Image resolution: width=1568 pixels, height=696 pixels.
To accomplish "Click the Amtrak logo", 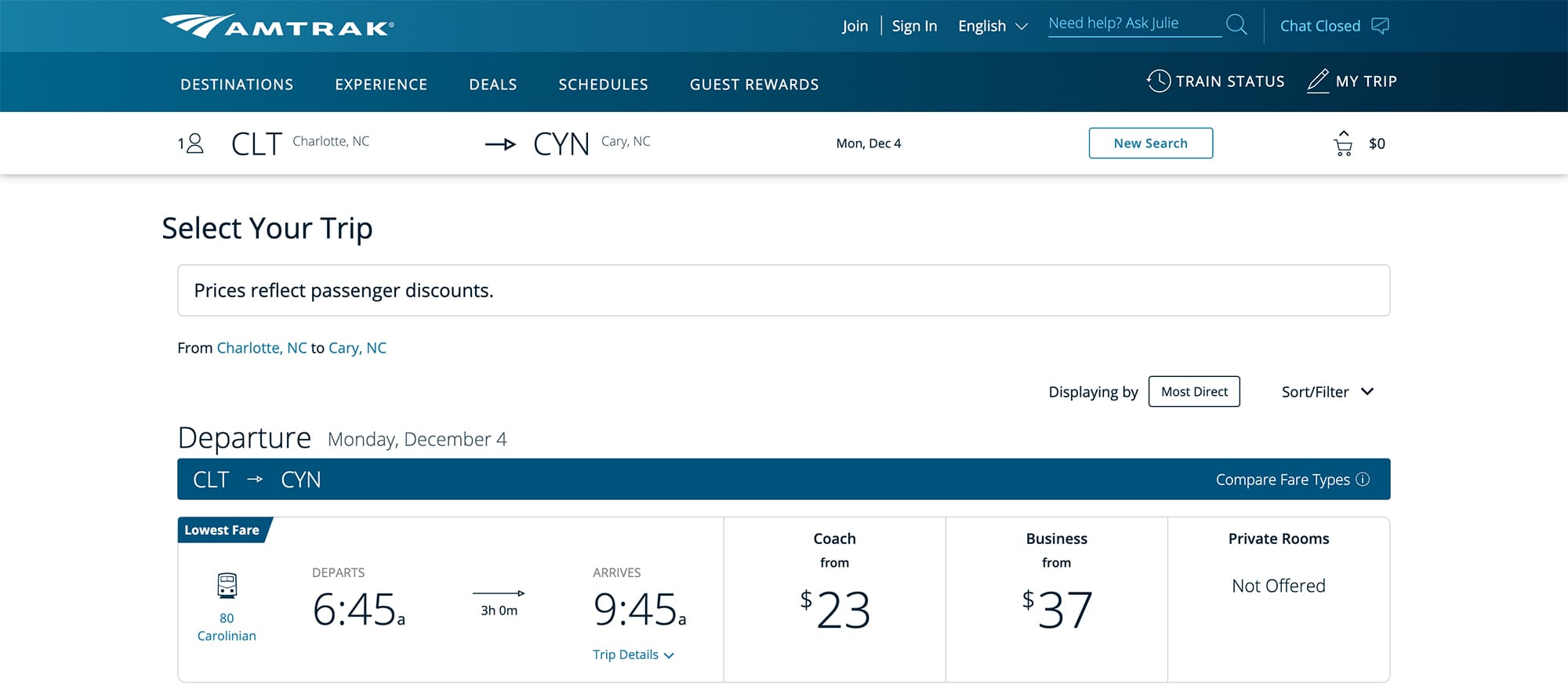I will pyautogui.click(x=278, y=26).
